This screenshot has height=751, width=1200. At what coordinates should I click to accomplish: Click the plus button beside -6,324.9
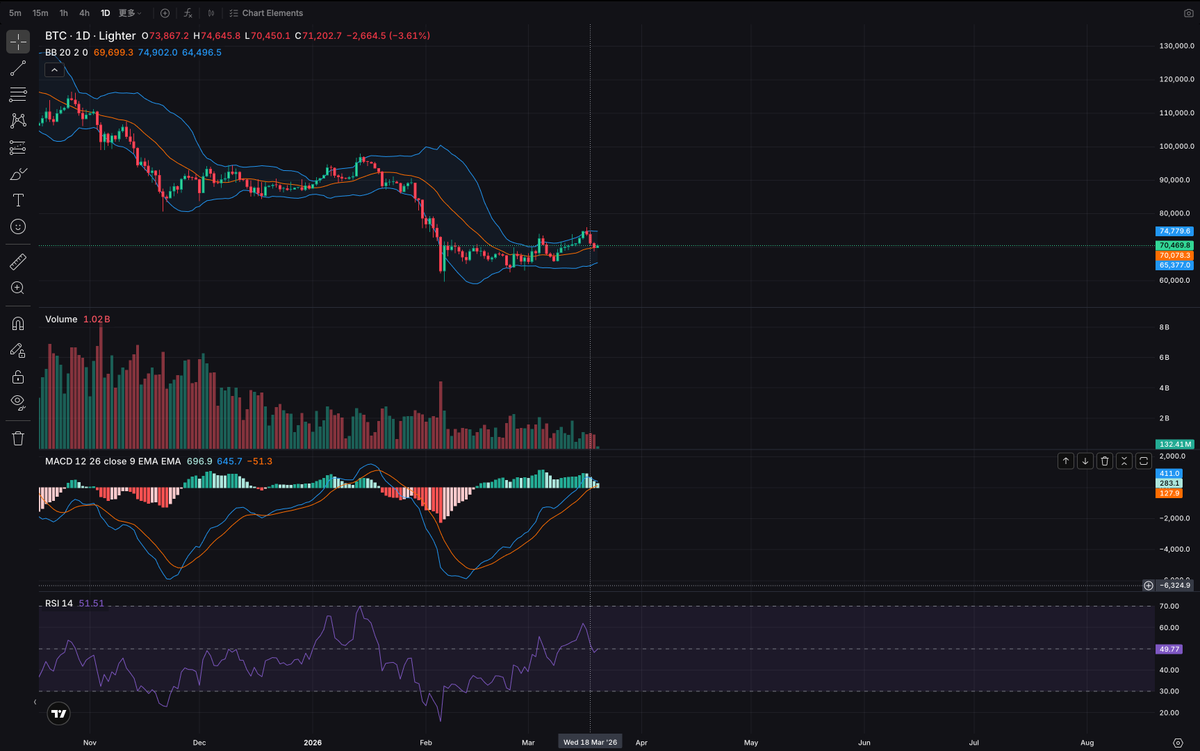(x=1148, y=585)
